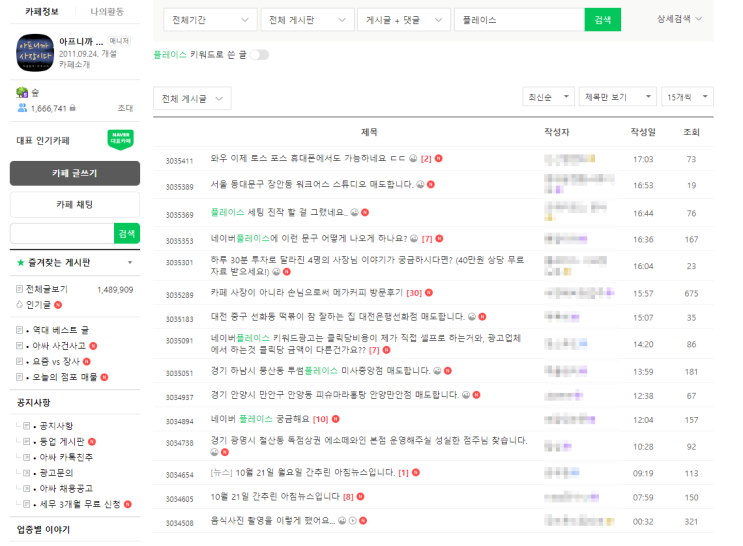Viewport: 743px width, 546px height.
Task: Expand the 상세검색 advanced search options
Action: (679, 19)
